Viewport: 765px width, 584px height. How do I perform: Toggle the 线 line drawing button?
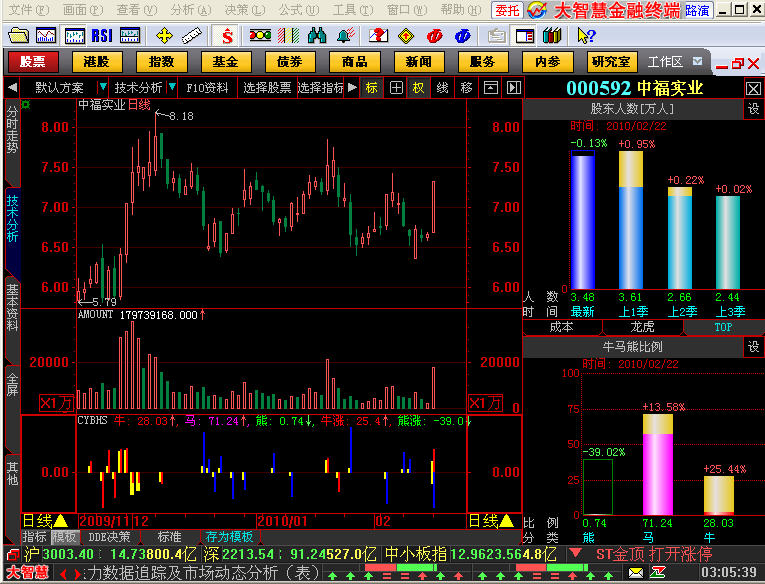[442, 87]
